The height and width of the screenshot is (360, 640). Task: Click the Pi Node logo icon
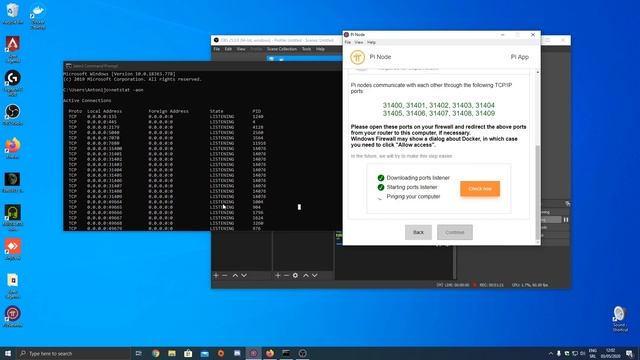[357, 57]
